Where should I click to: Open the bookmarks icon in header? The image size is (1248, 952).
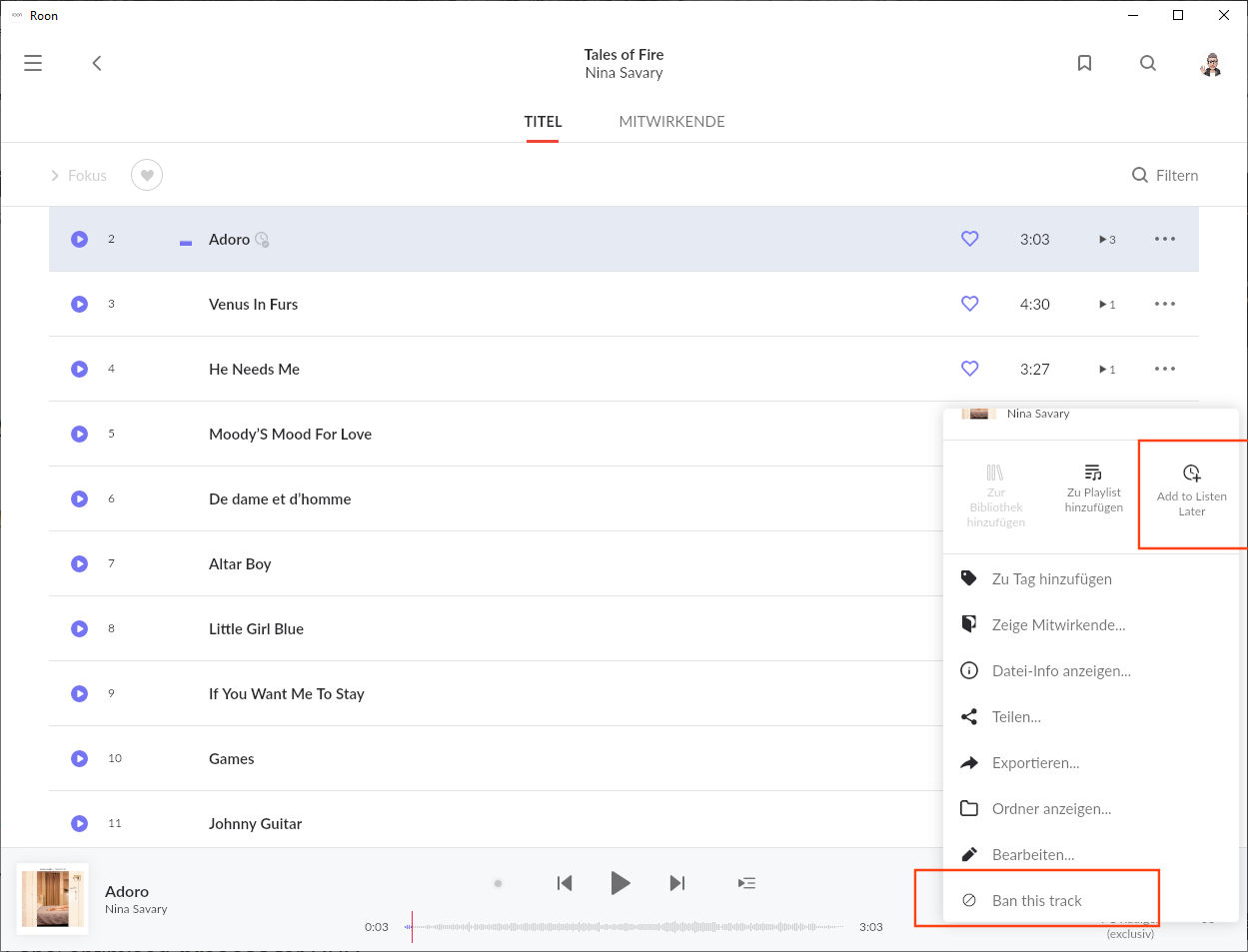point(1084,63)
